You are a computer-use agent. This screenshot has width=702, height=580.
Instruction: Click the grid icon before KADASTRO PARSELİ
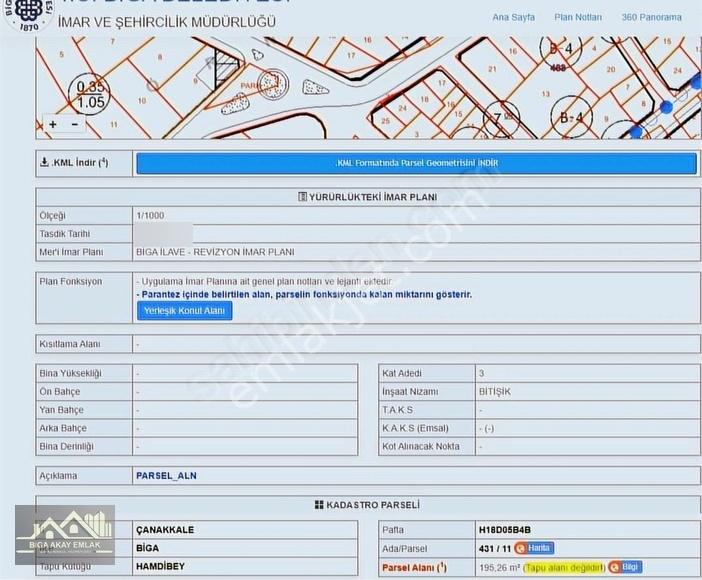click(x=319, y=505)
